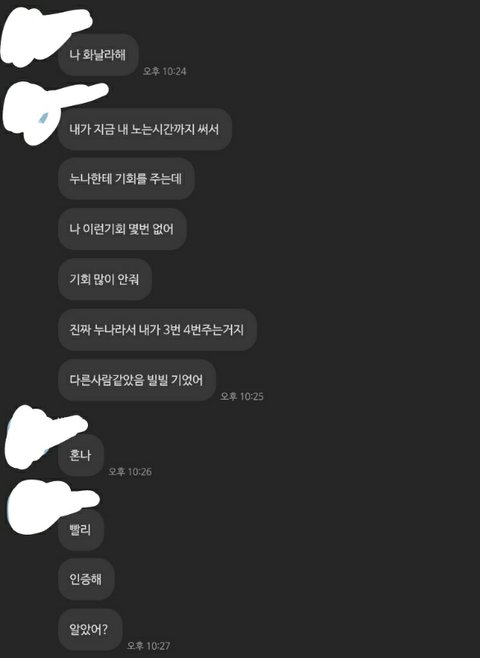The width and height of the screenshot is (480, 658).
Task: Select the '다른사람같았음 빌빌 기었어' bubble
Action: pyautogui.click(x=137, y=380)
